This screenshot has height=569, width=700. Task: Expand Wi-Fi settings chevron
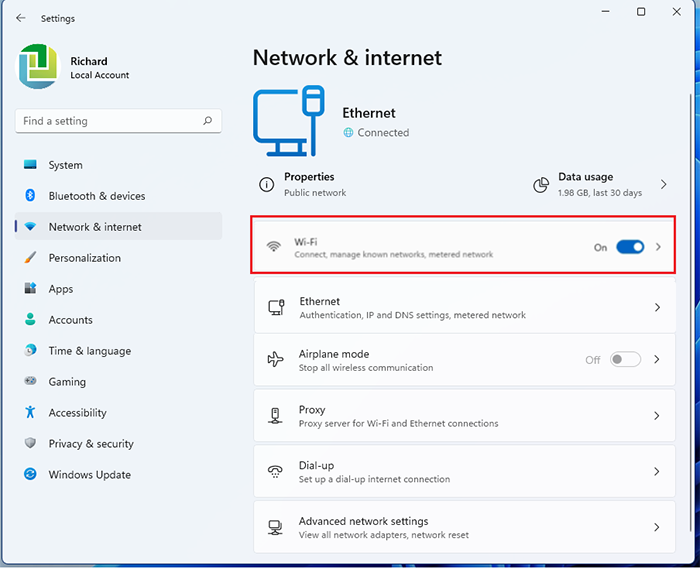pyautogui.click(x=658, y=247)
